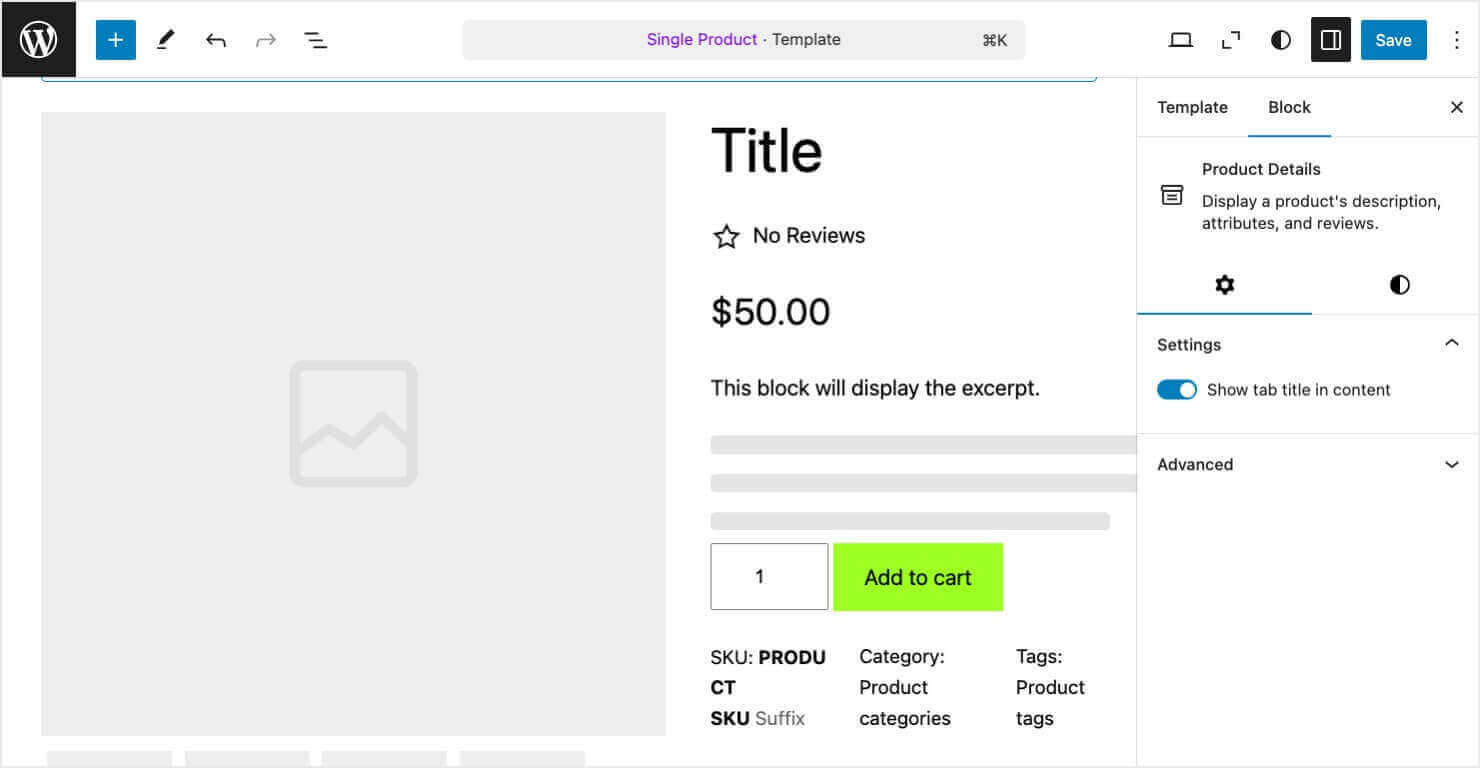Close the Settings sidebar
This screenshot has width=1480, height=768.
(x=1457, y=107)
